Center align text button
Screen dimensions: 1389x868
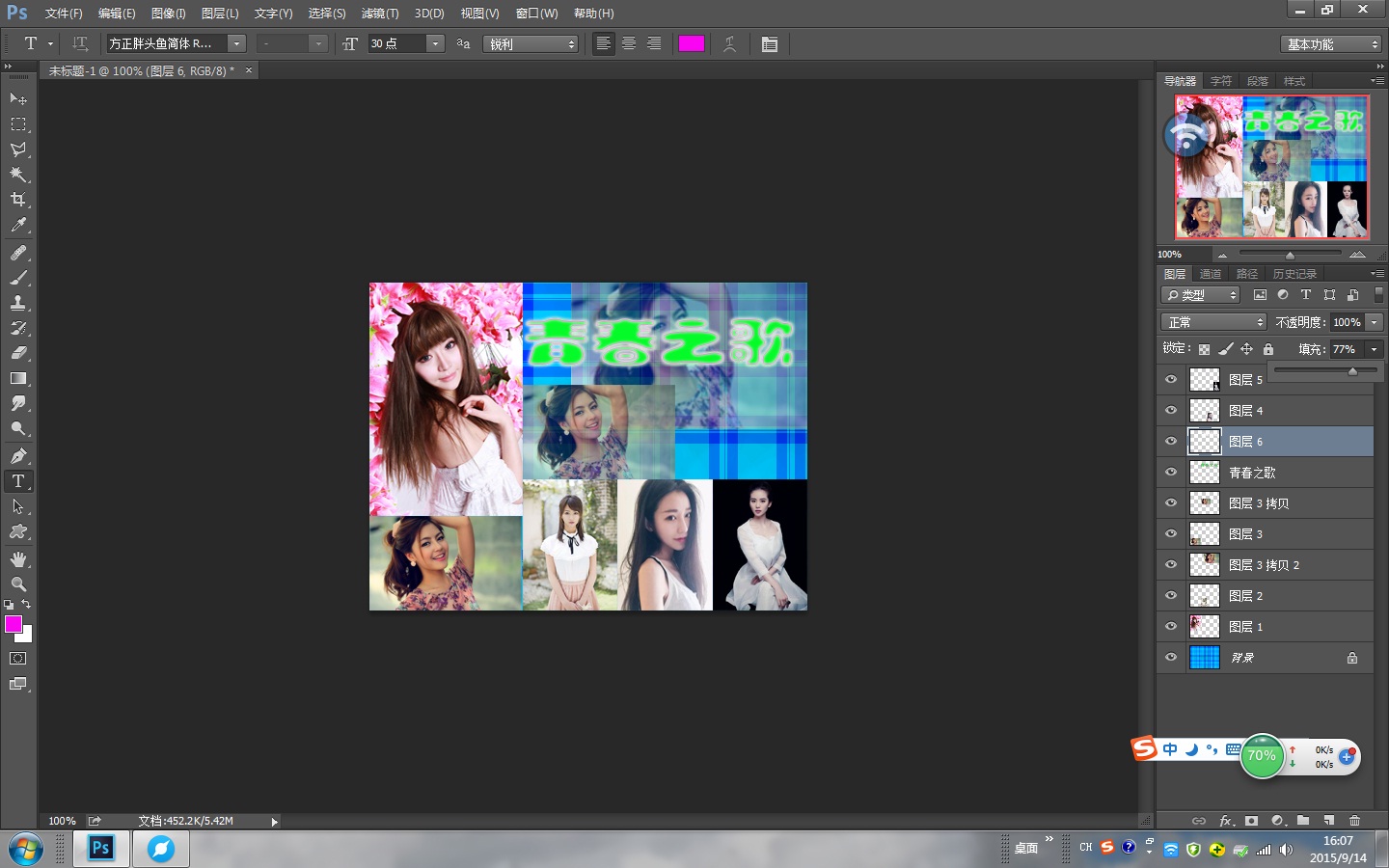tap(629, 43)
